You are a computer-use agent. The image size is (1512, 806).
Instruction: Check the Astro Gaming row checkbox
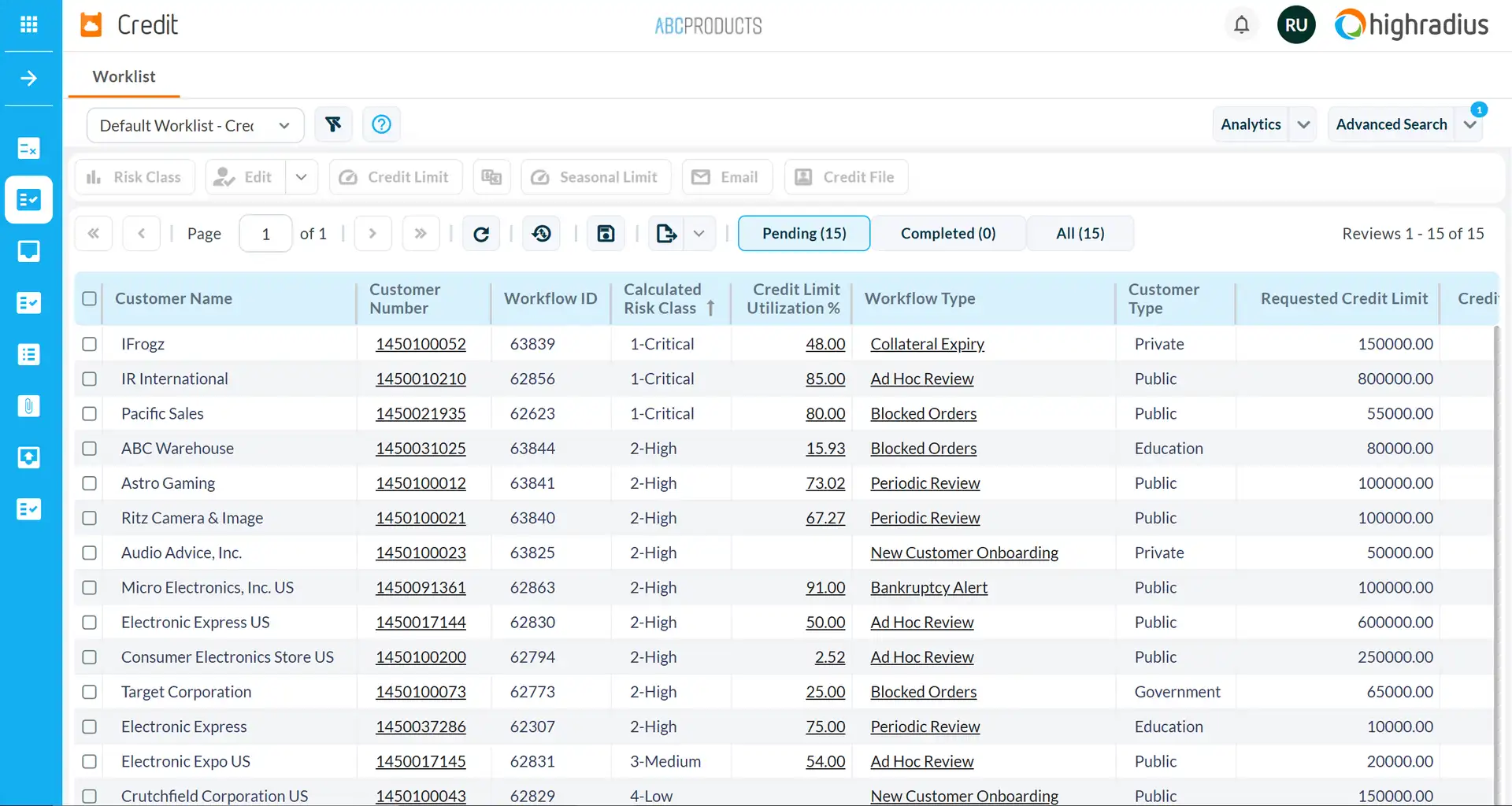90,483
